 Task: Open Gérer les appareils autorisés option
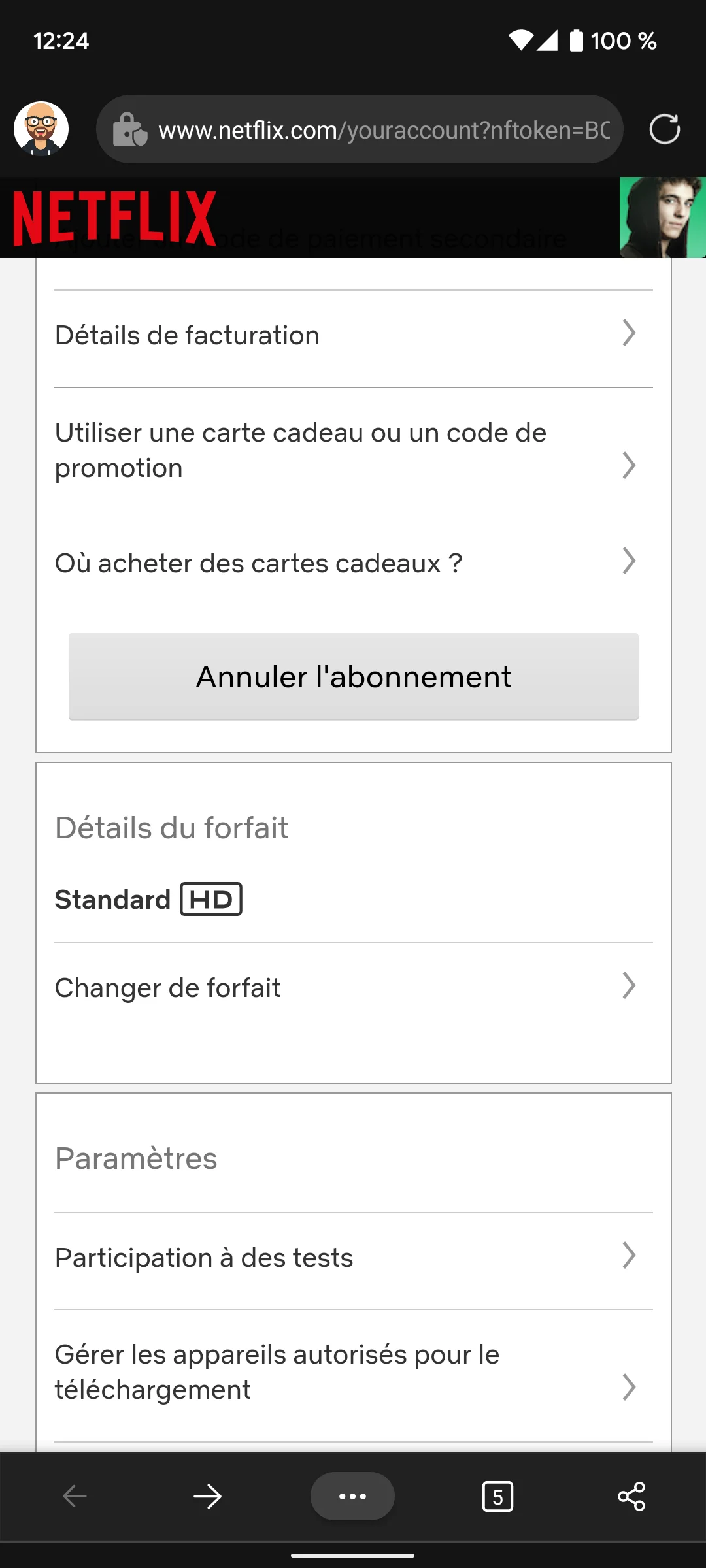pyautogui.click(x=277, y=1372)
